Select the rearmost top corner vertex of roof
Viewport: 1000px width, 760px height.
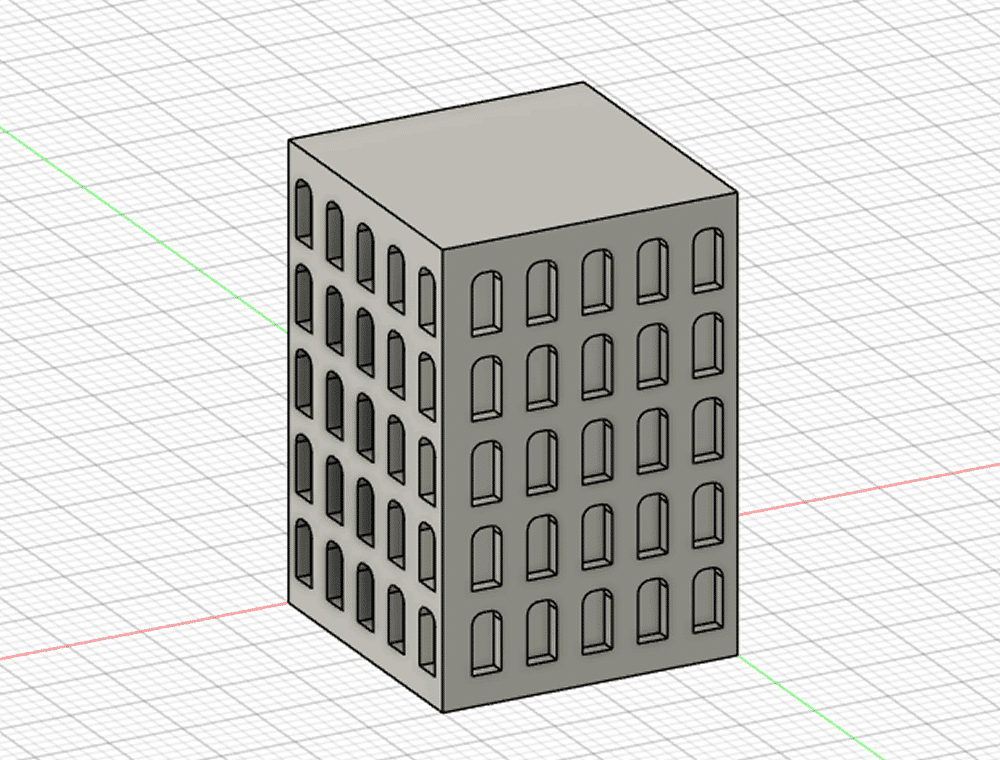click(583, 83)
